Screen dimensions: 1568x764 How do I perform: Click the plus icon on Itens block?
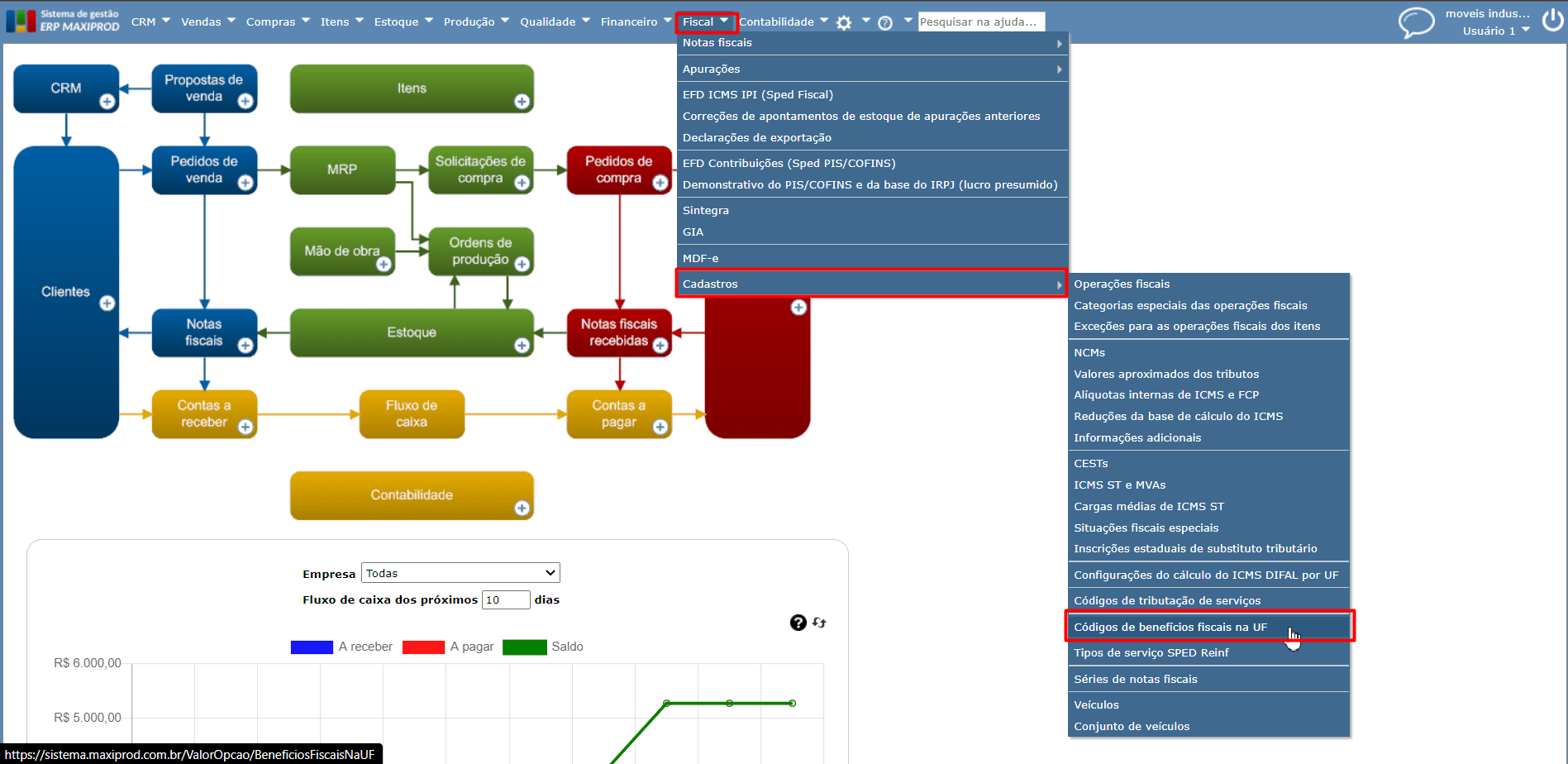point(522,102)
